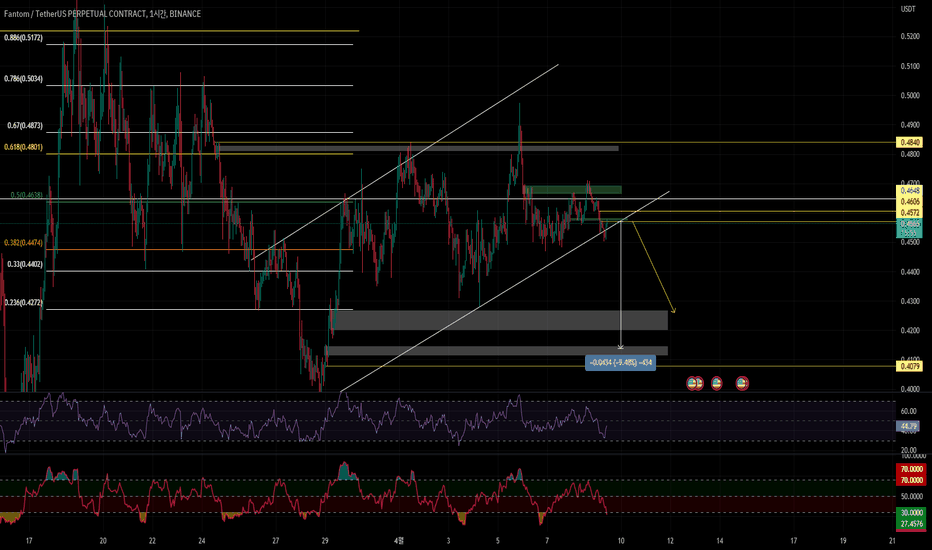The height and width of the screenshot is (550, 932).
Task: Click the 0.4900 price axis label
Action: (x=910, y=125)
